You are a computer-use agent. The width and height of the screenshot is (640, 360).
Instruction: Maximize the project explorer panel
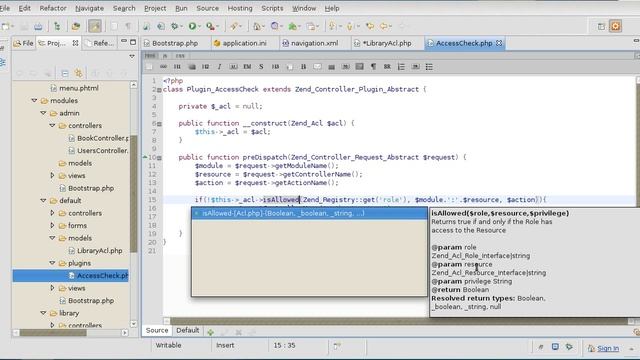click(133, 42)
